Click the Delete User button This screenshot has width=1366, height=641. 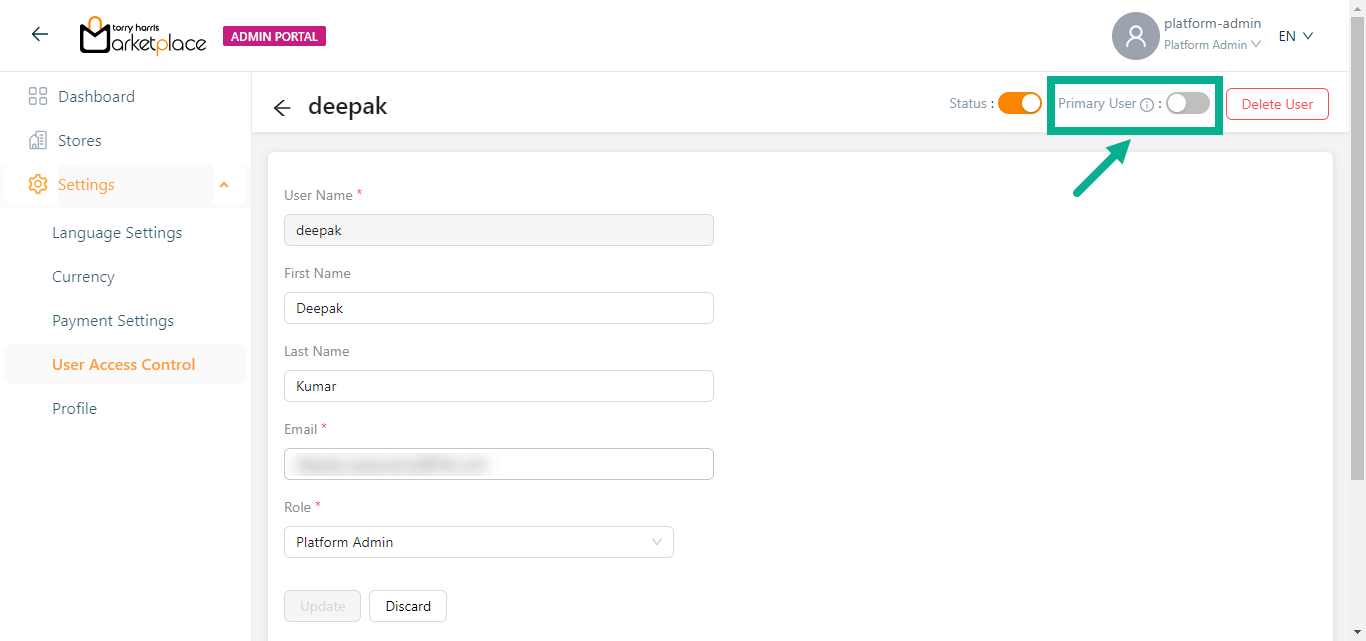pyautogui.click(x=1277, y=104)
